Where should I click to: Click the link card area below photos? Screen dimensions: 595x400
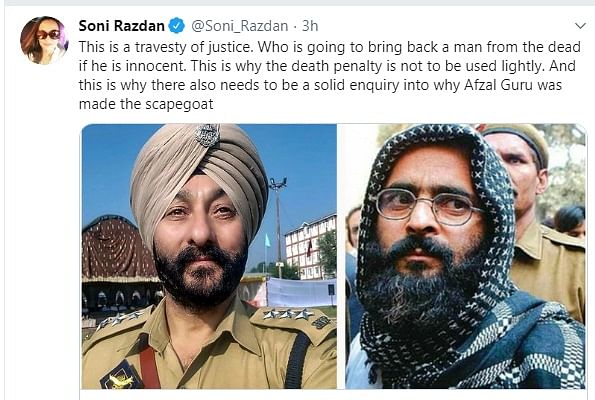pyautogui.click(x=334, y=395)
